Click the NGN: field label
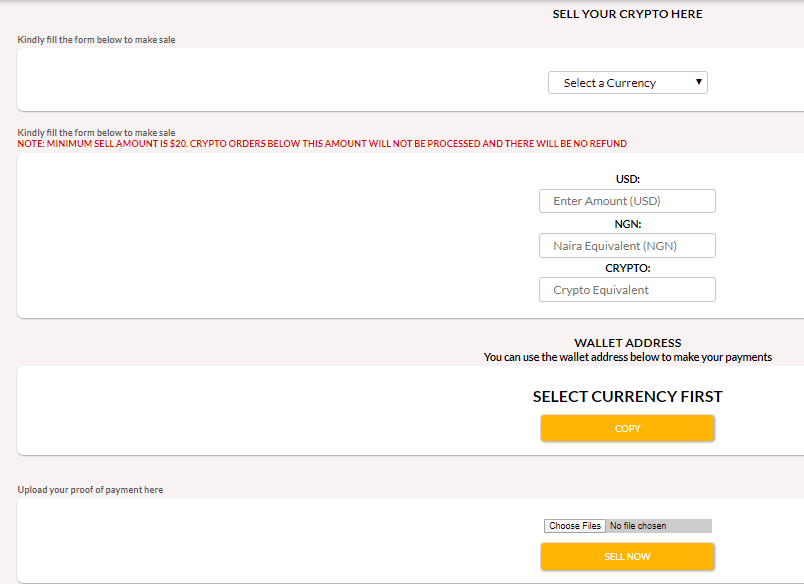 tap(628, 224)
